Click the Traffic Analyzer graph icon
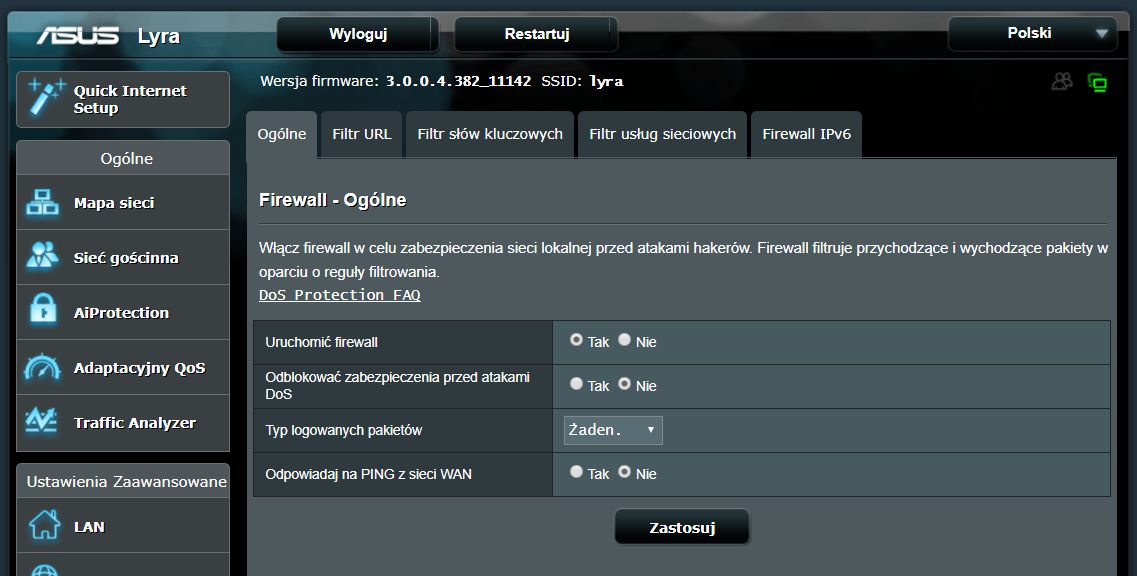This screenshot has width=1137, height=576. 41,421
